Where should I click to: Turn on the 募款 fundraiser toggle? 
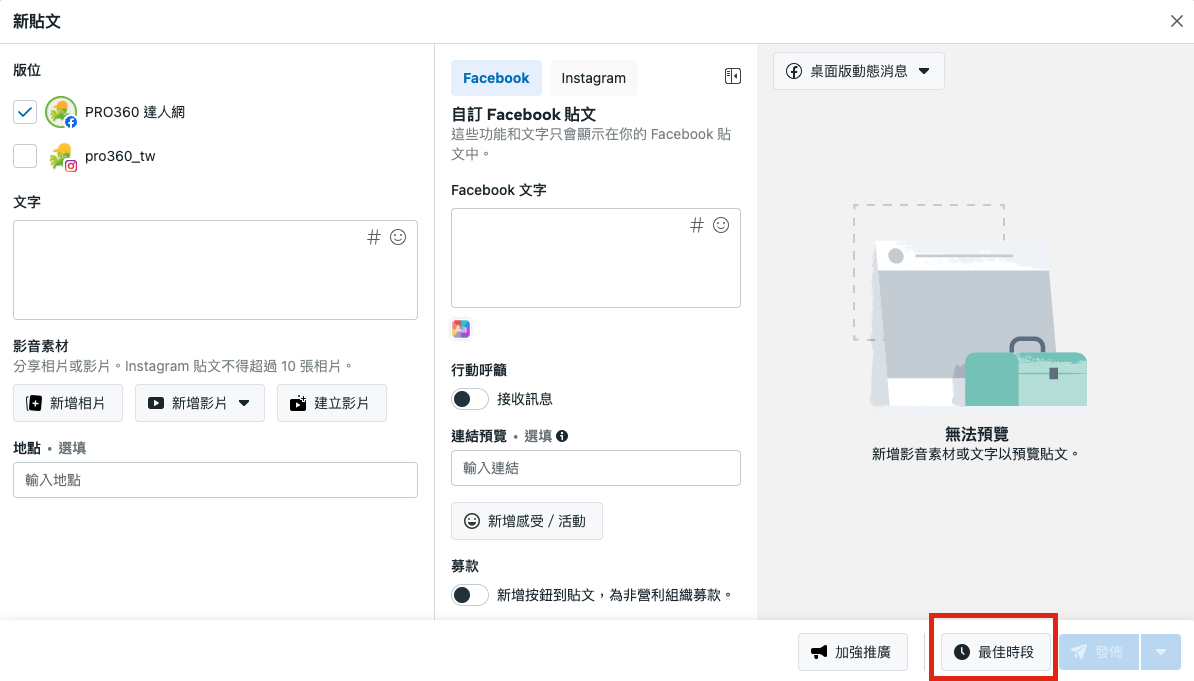click(x=469, y=595)
